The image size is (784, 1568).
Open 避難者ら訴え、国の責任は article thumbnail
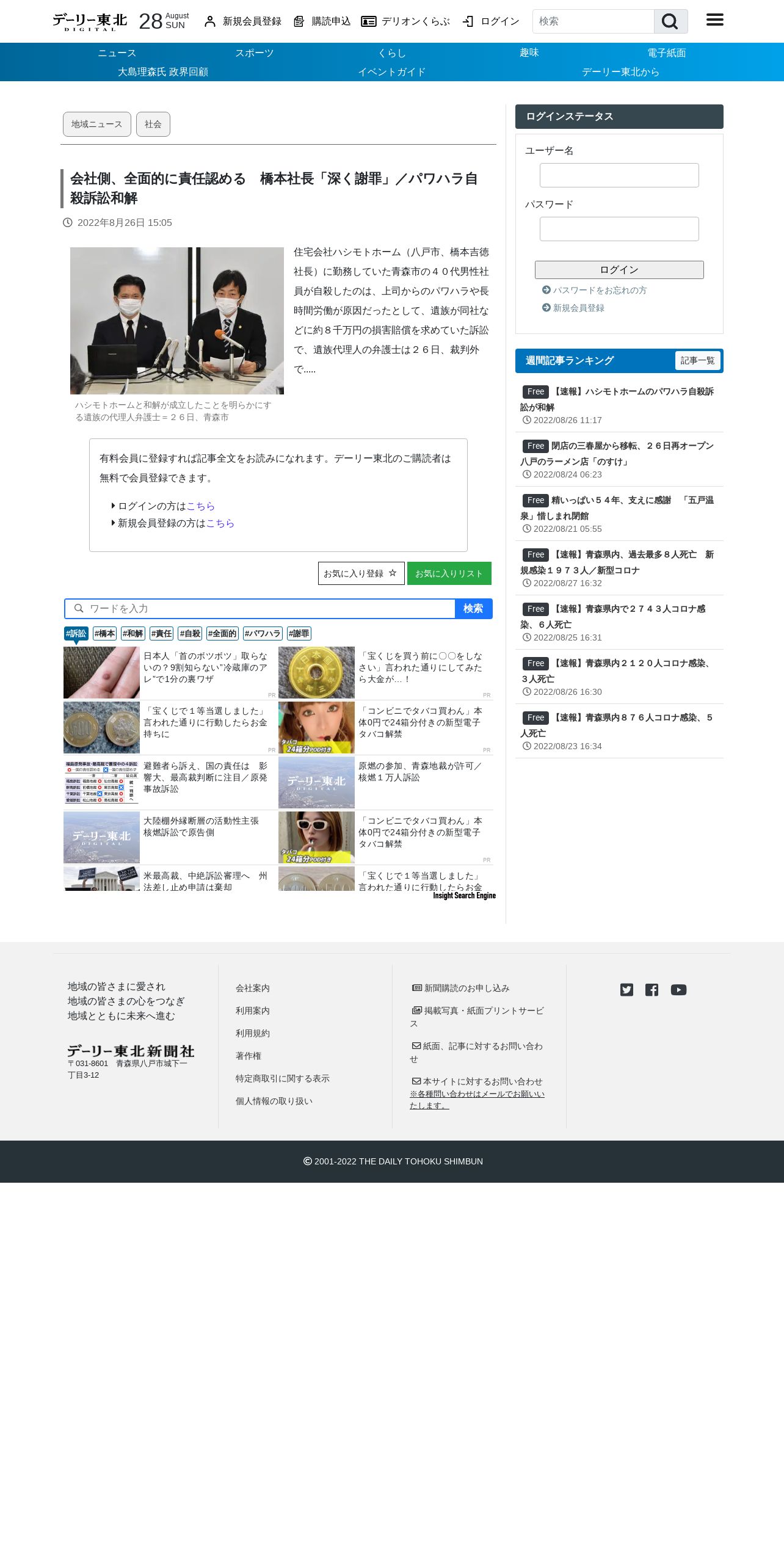101,782
